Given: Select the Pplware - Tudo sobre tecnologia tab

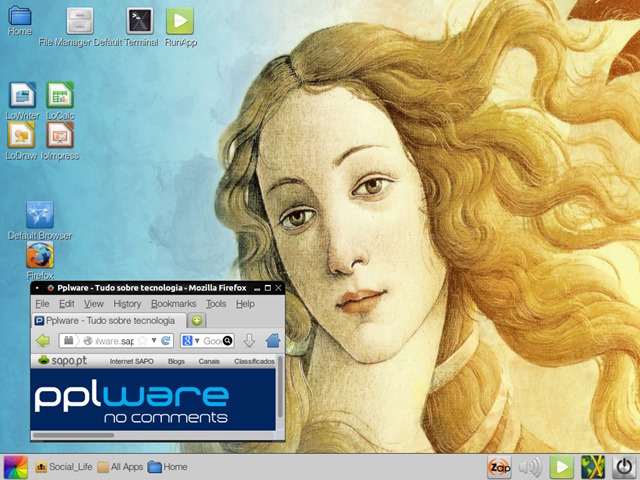Looking at the screenshot, I should pos(109,321).
